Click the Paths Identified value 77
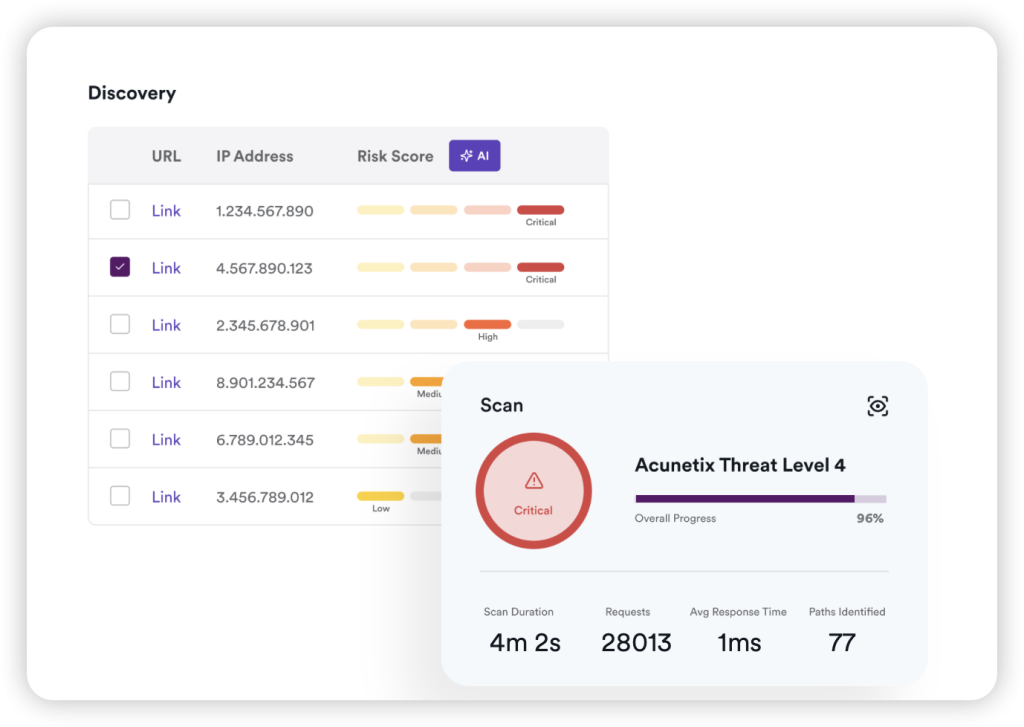 pos(842,643)
